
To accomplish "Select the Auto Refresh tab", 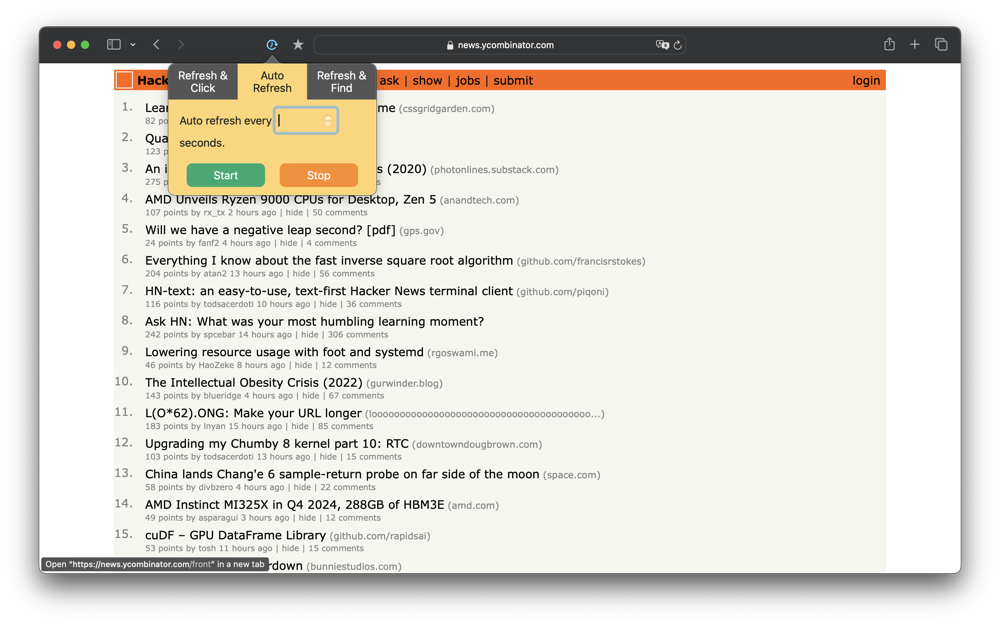I will point(272,82).
